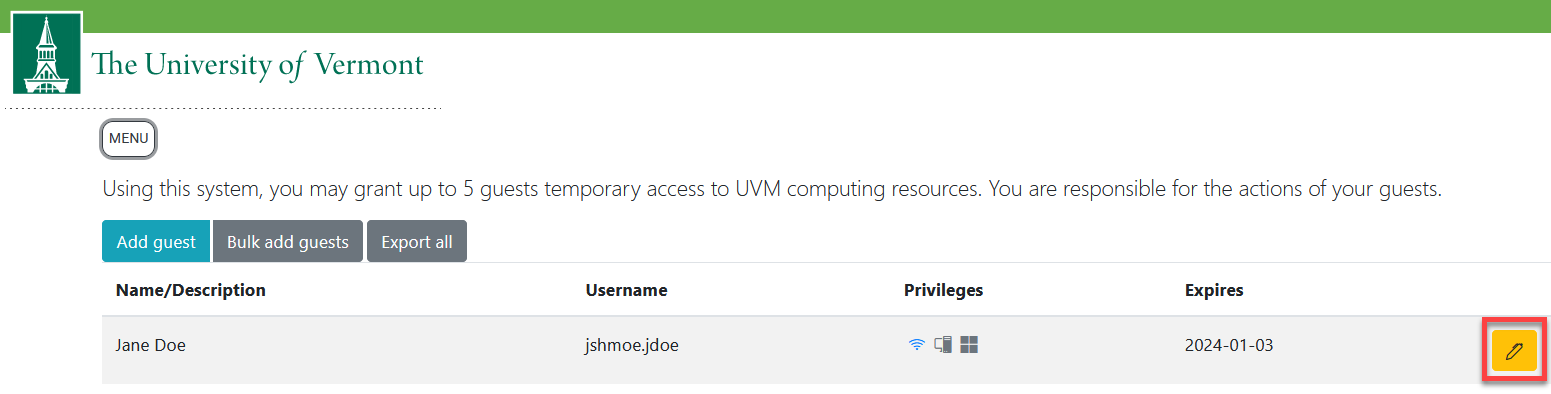The height and width of the screenshot is (394, 1551).
Task: Click the Add guest button
Action: (156, 242)
